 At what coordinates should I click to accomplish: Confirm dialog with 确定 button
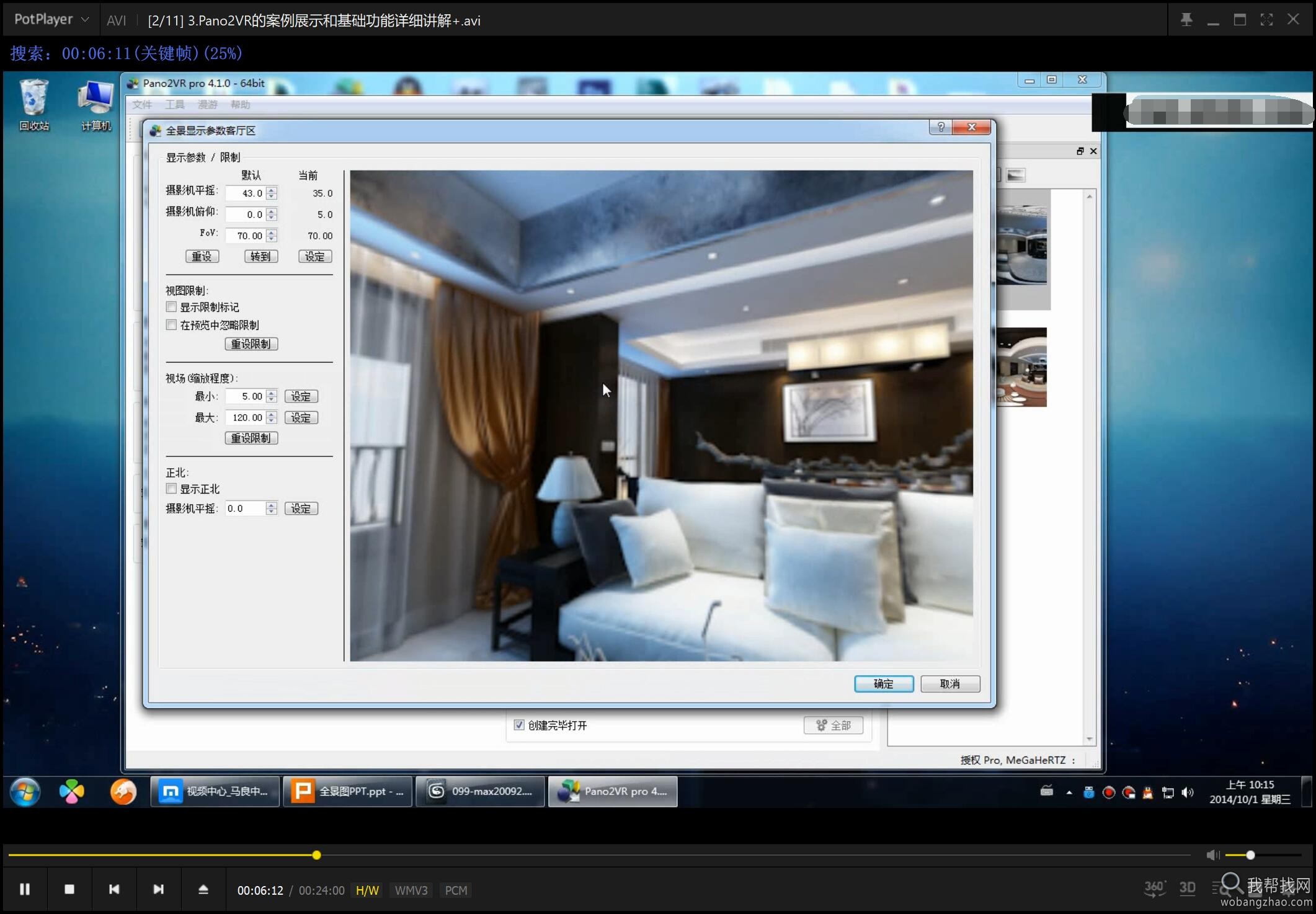click(x=884, y=683)
